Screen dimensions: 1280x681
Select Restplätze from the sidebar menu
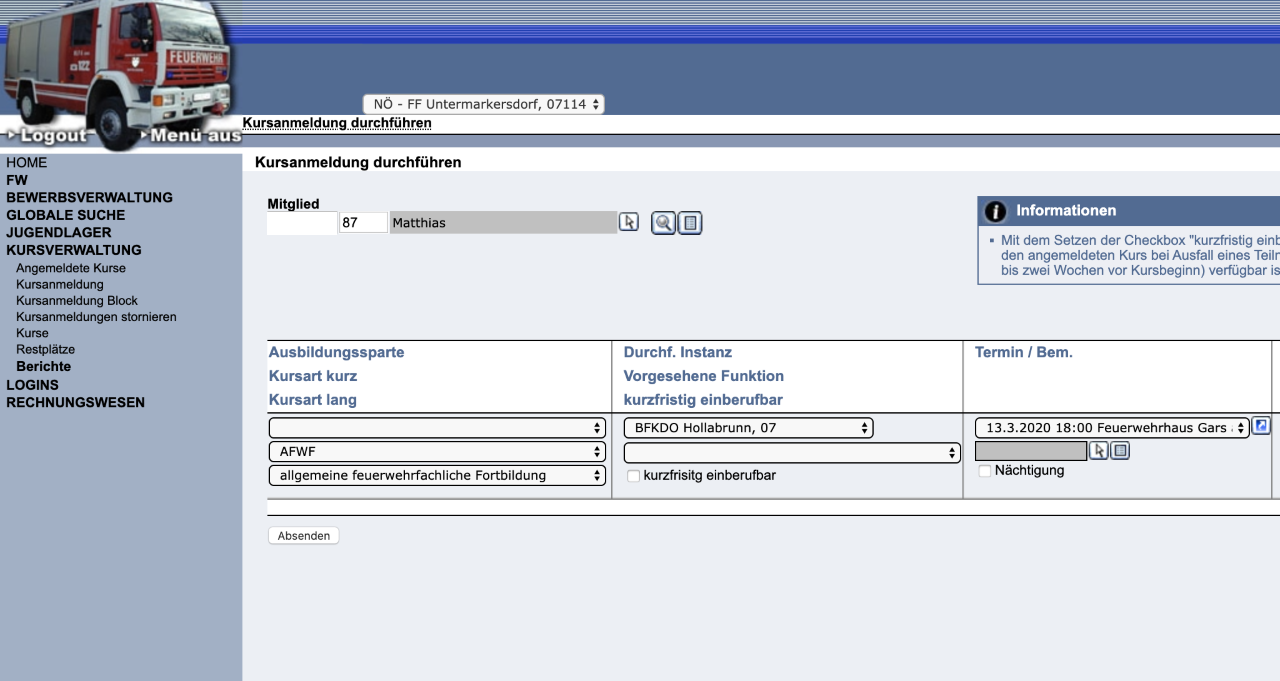pyautogui.click(x=45, y=350)
